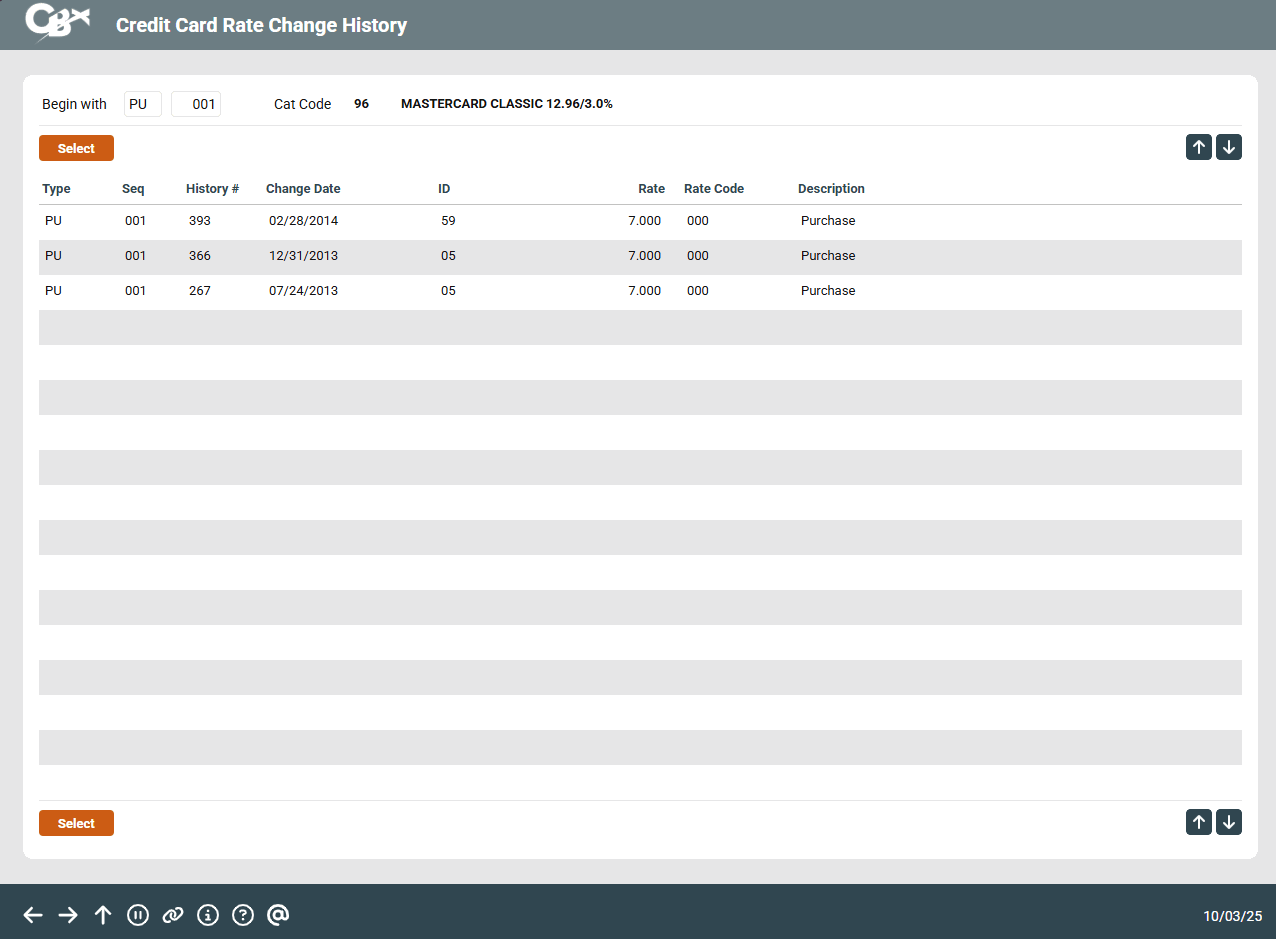
Task: Open the information icon in footer
Action: (x=208, y=915)
